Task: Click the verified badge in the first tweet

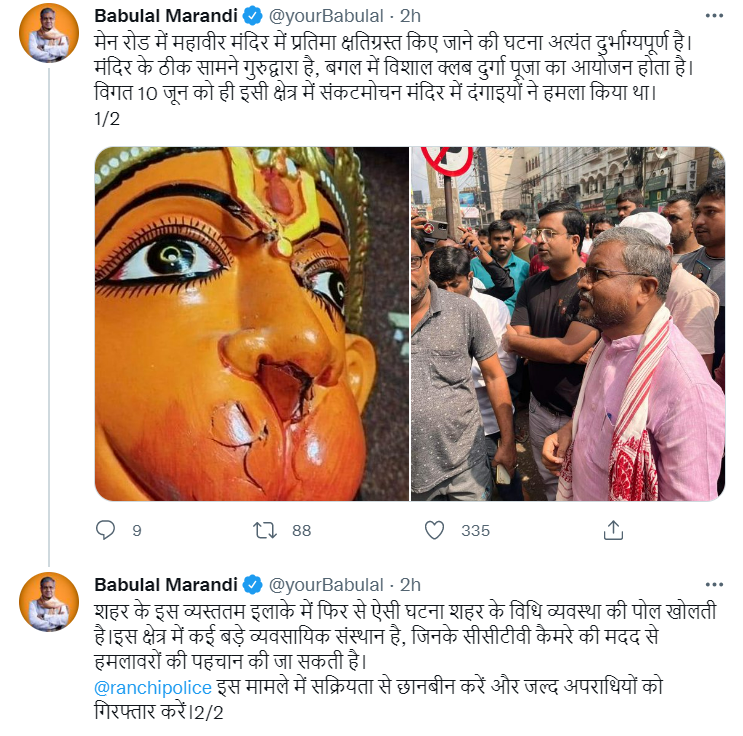Action: (x=253, y=16)
